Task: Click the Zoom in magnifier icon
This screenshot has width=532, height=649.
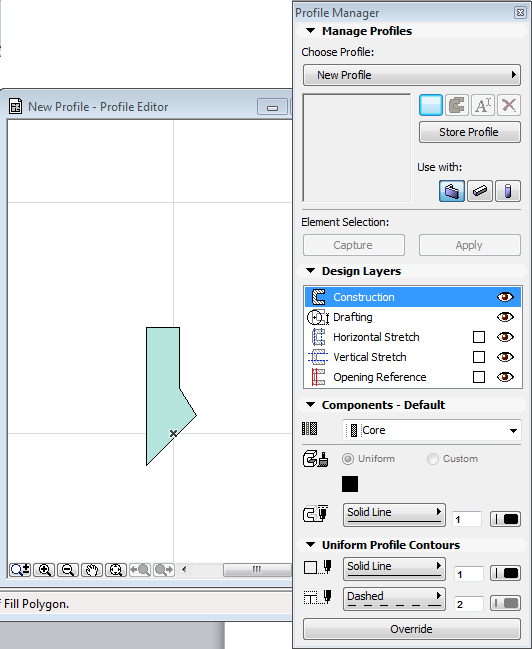Action: click(44, 570)
